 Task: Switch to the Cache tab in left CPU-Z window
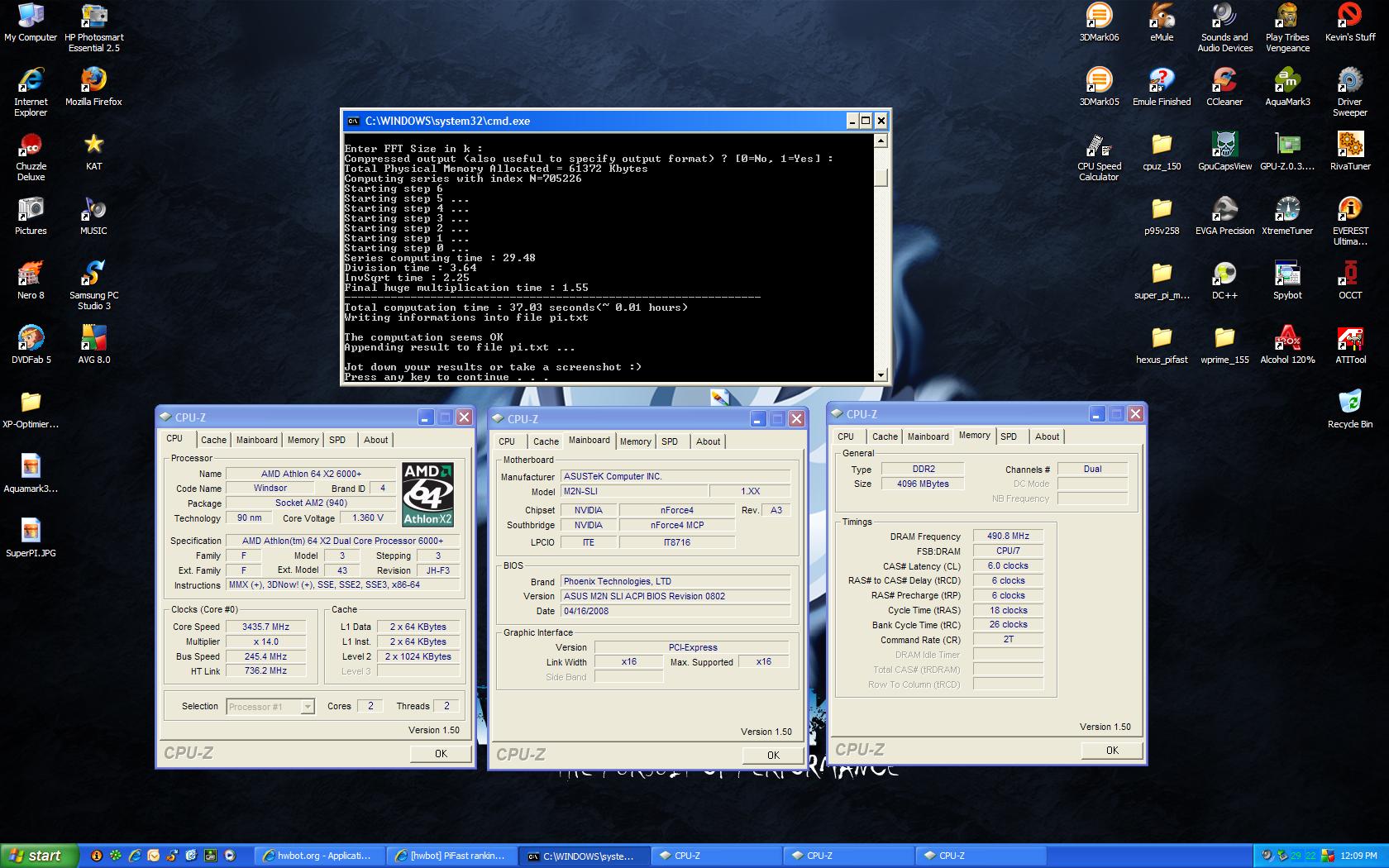click(x=213, y=440)
